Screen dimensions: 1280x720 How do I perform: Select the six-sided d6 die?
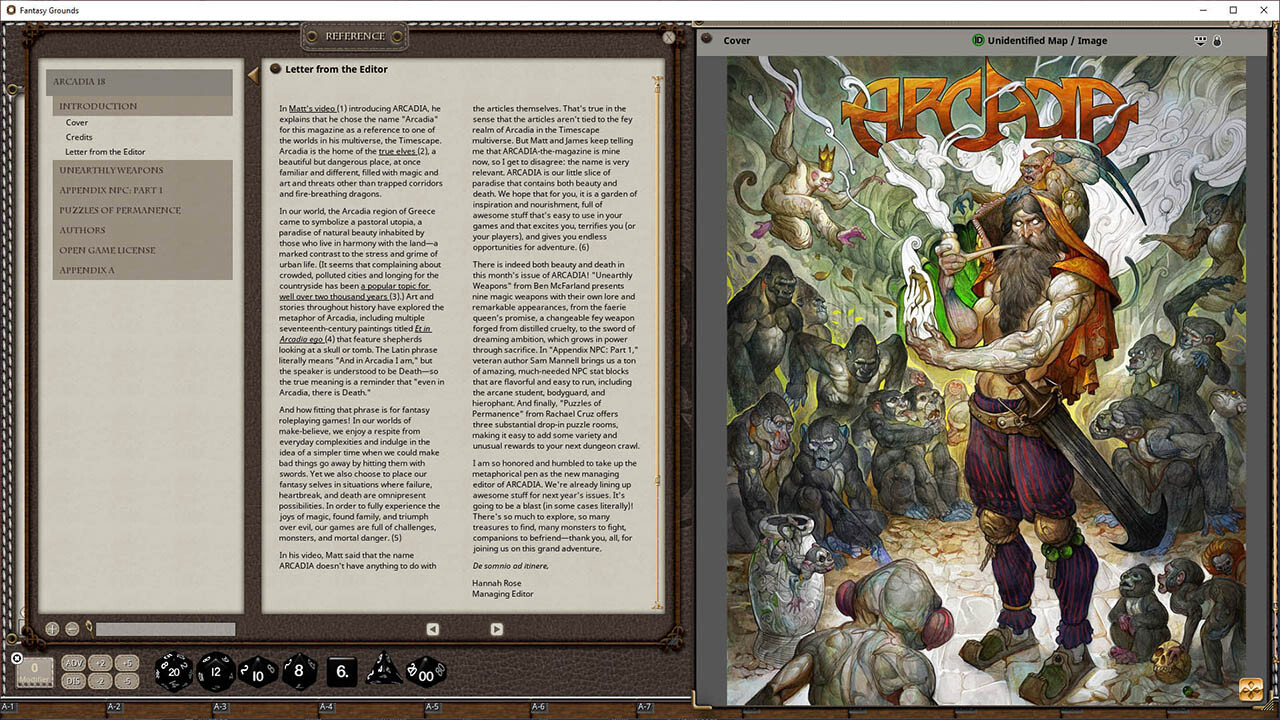342,672
